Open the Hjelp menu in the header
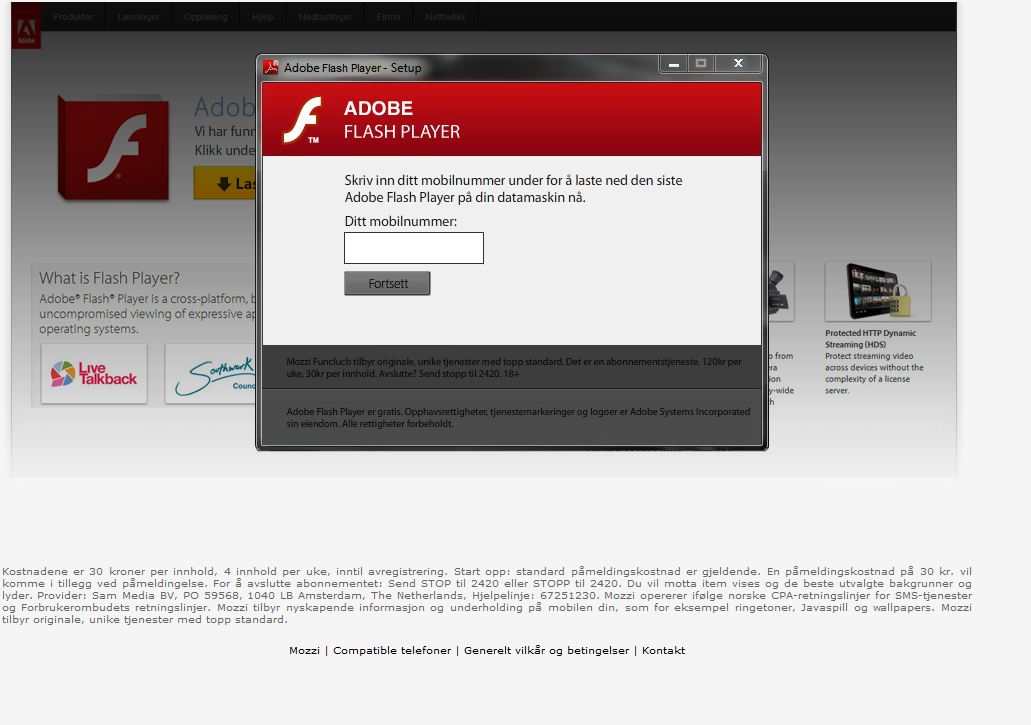 click(263, 16)
